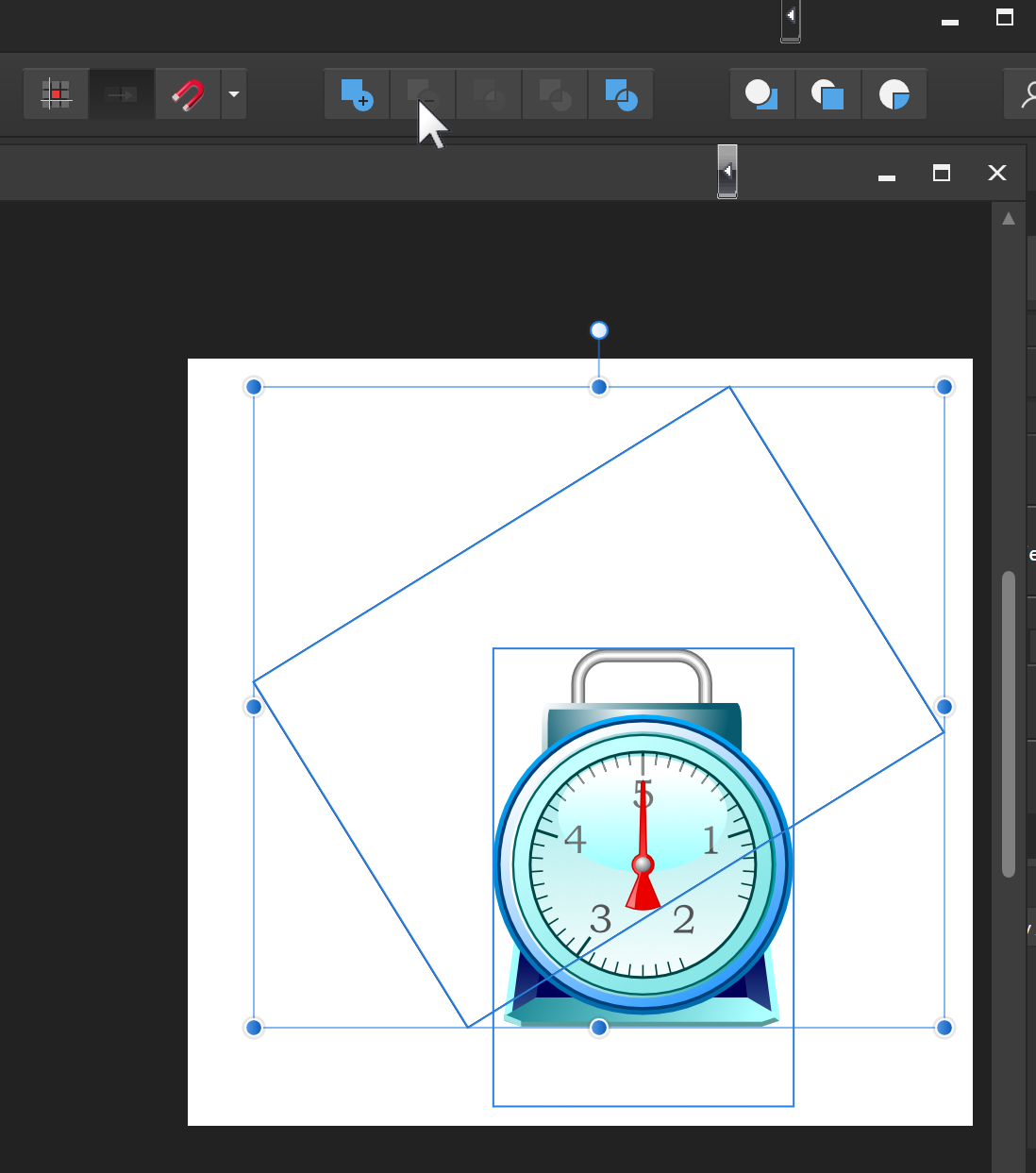Click the rotation handle above the selection
This screenshot has height=1173, width=1036.
598,330
